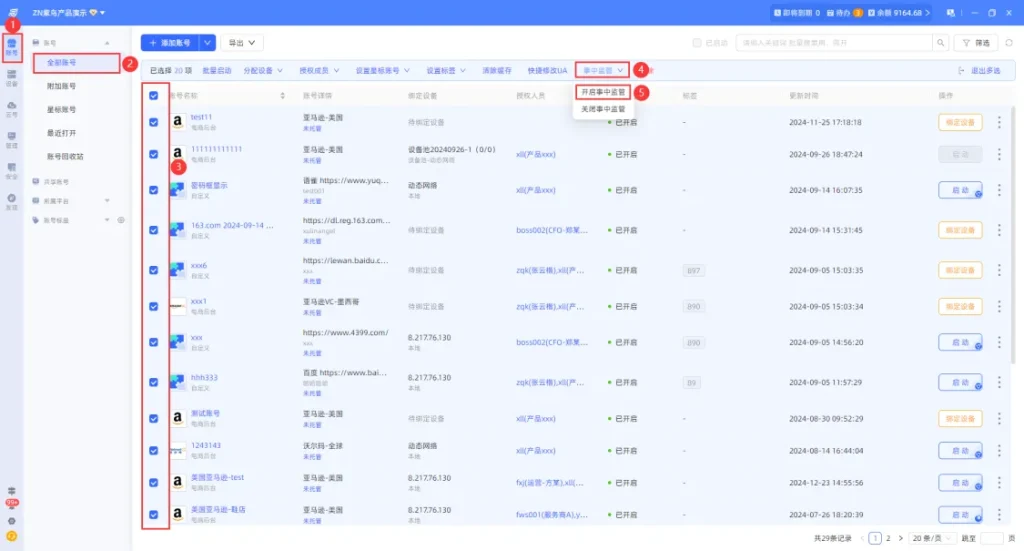1024x551 pixels.
Task: Open the 设备 (Devices) sidebar icon
Action: (x=11, y=79)
